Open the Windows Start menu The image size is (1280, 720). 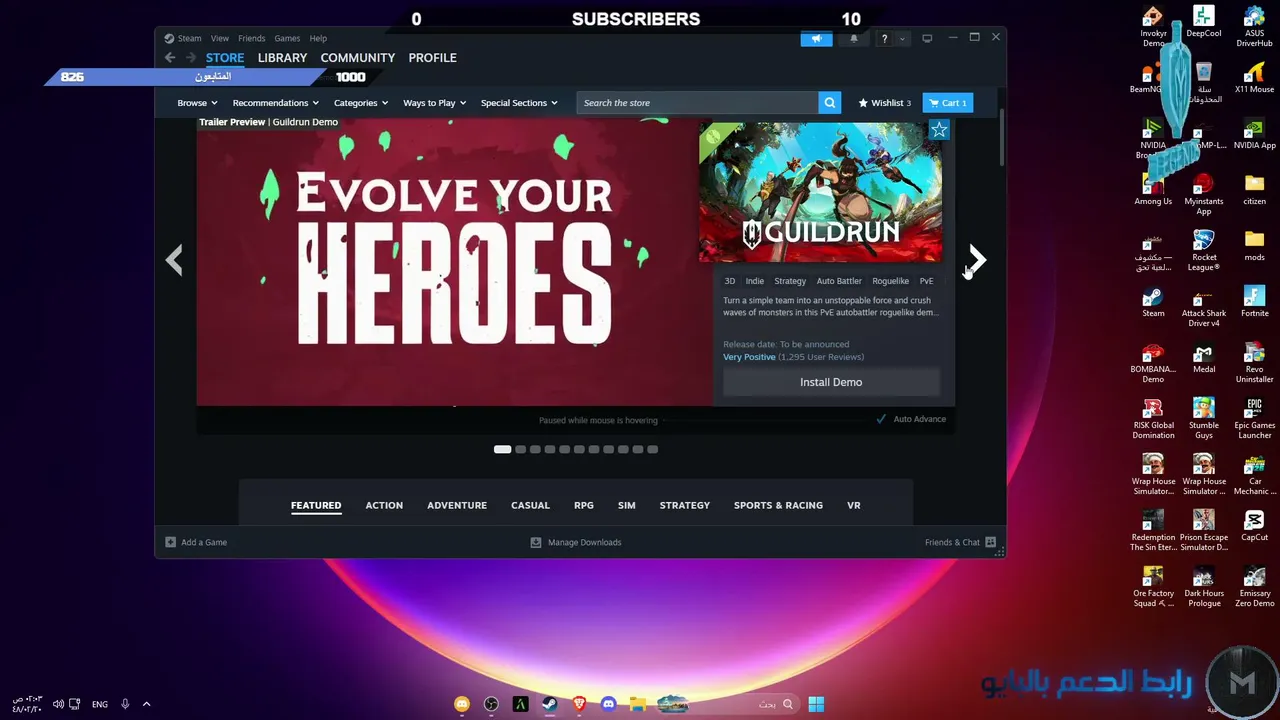(816, 704)
